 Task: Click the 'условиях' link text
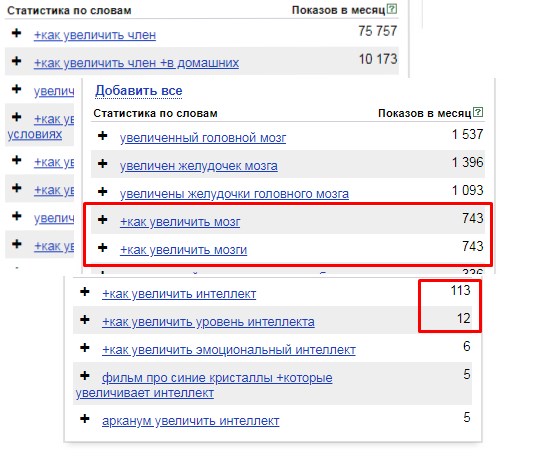click(x=34, y=134)
